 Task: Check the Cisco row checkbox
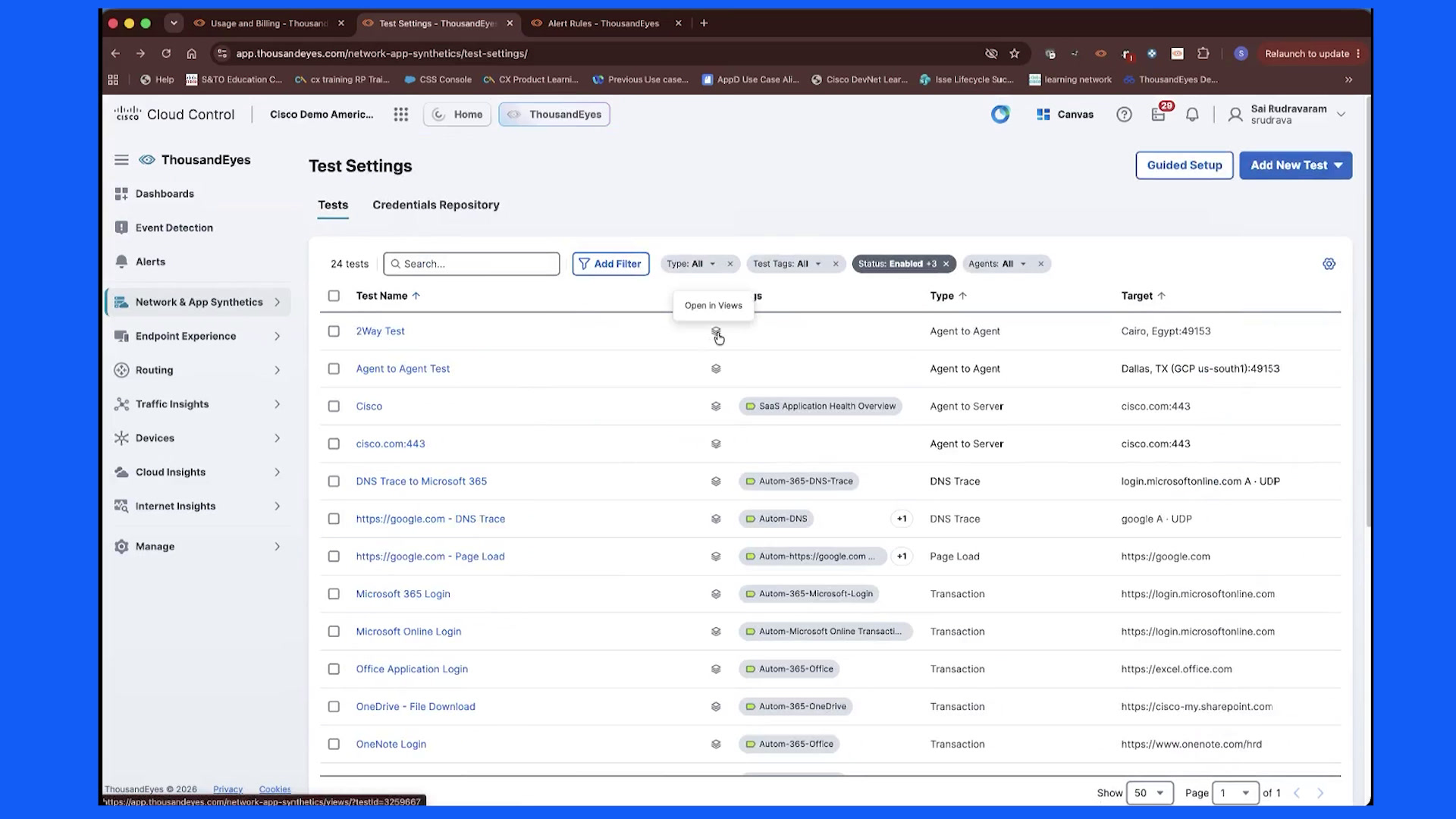coord(334,406)
